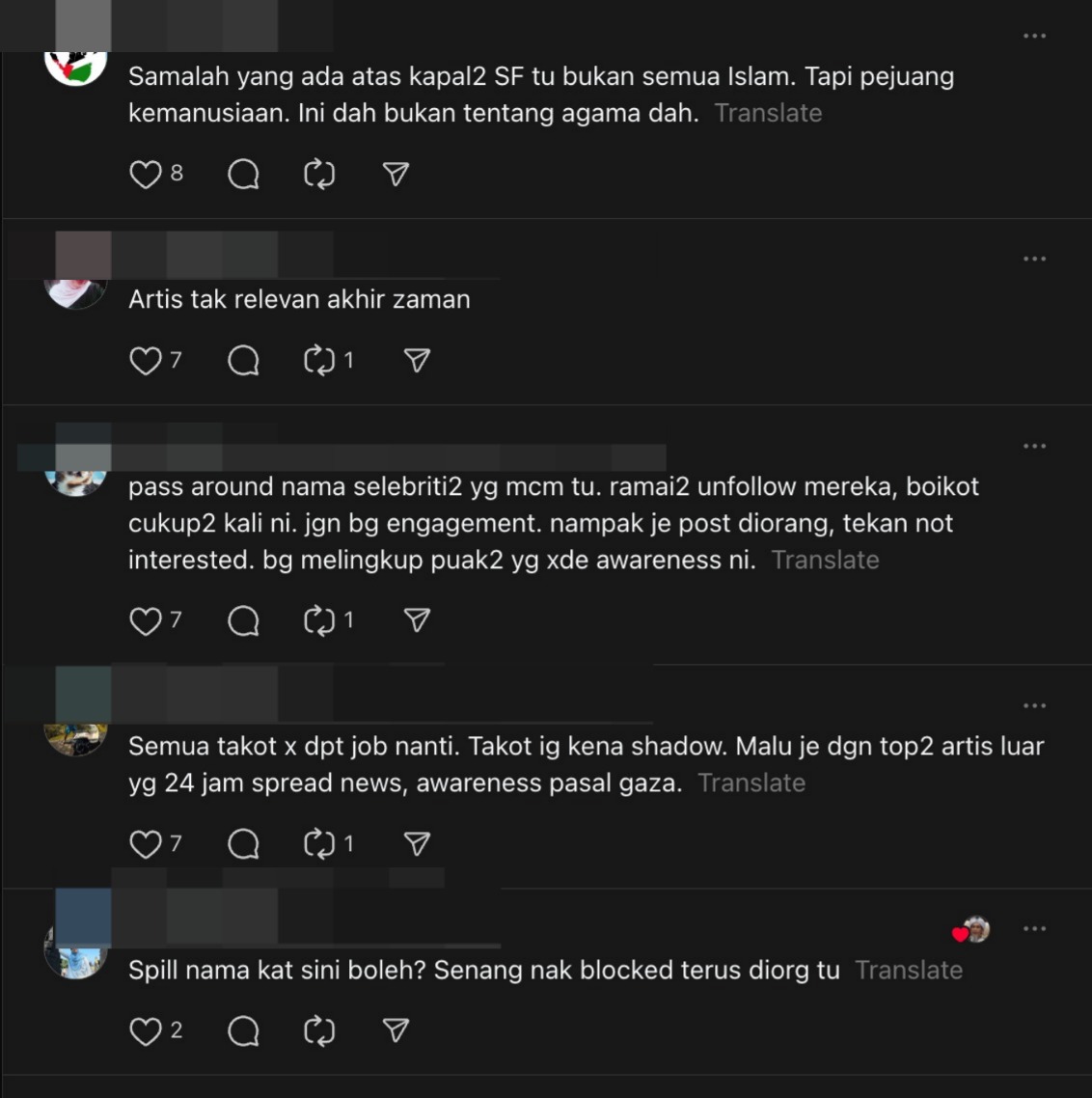Open more options for the kapal2 SF comment
The width and height of the screenshot is (1092, 1098).
[x=1034, y=36]
